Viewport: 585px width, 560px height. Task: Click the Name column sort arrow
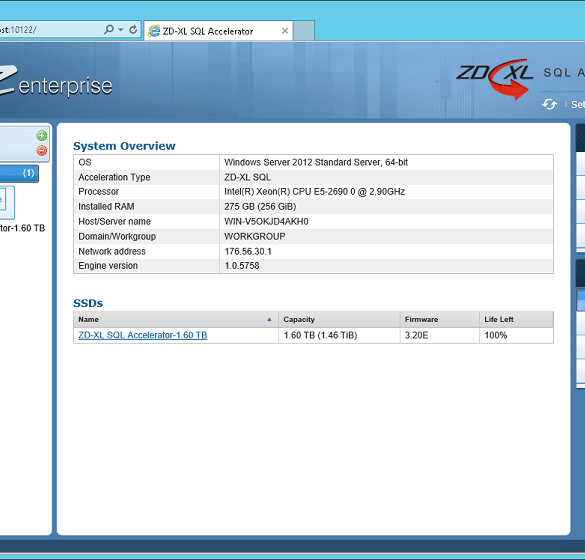pos(269,320)
